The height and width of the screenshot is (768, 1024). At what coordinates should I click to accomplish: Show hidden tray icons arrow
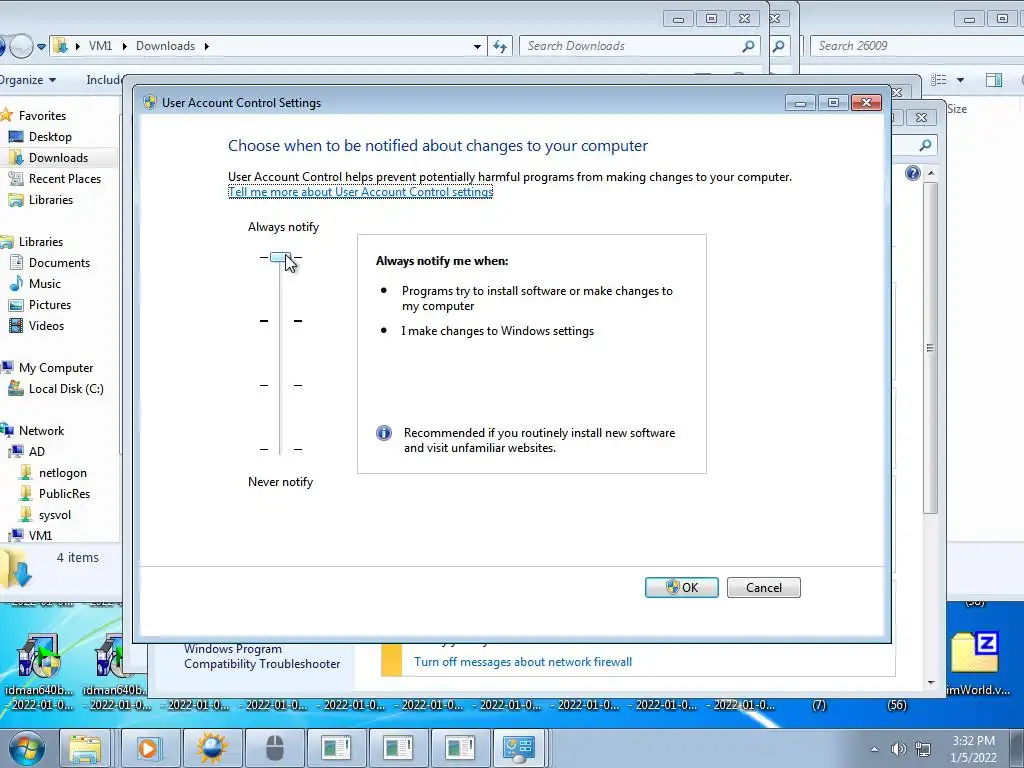pyautogui.click(x=874, y=749)
